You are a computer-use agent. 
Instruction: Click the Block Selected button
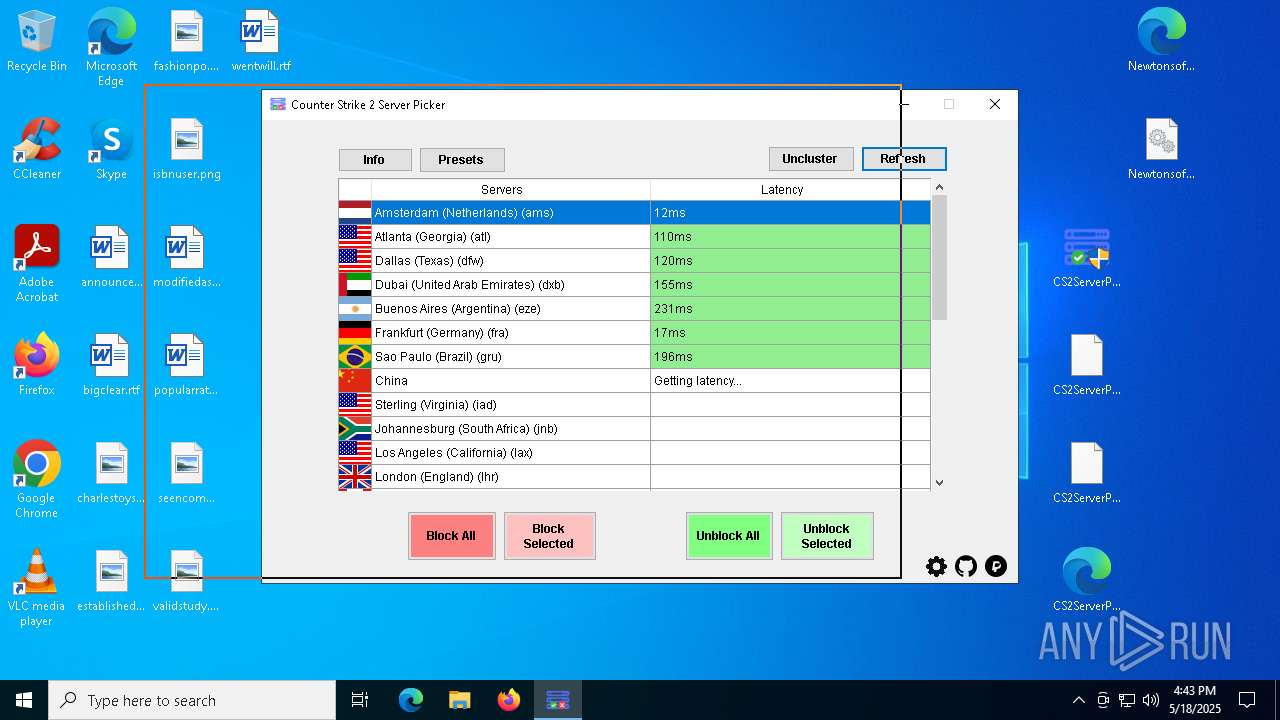pyautogui.click(x=548, y=536)
